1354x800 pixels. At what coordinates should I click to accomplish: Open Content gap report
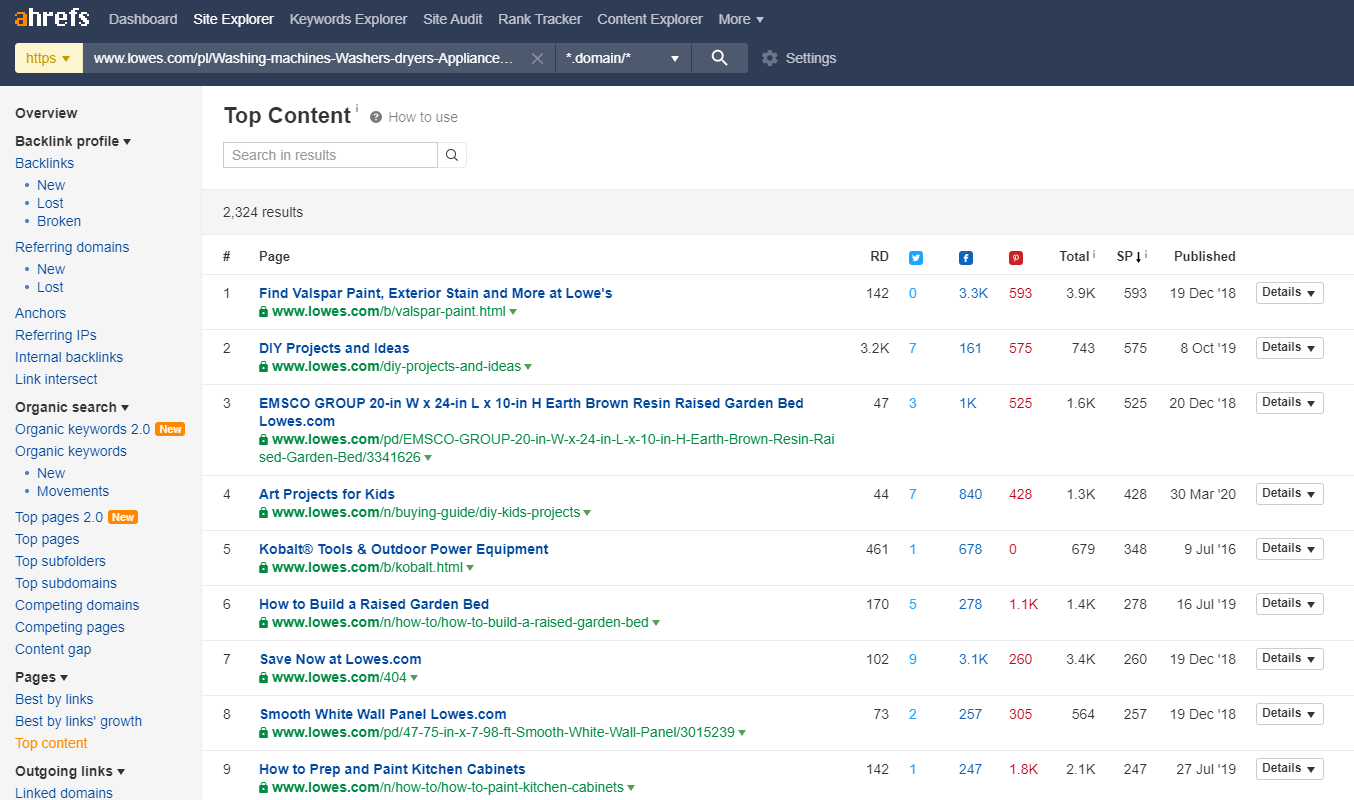(x=53, y=649)
